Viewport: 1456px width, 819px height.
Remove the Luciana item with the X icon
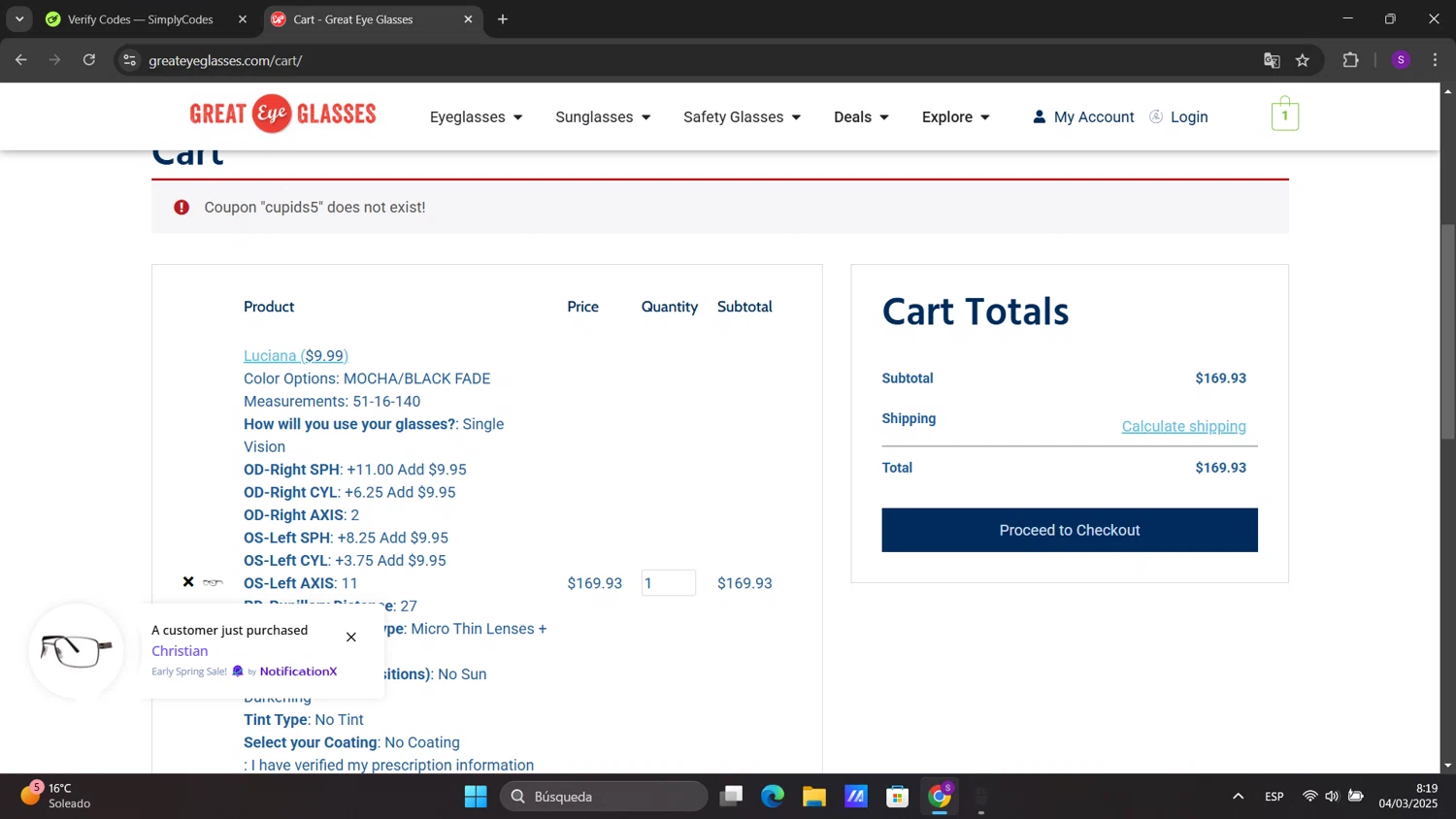[x=188, y=582]
